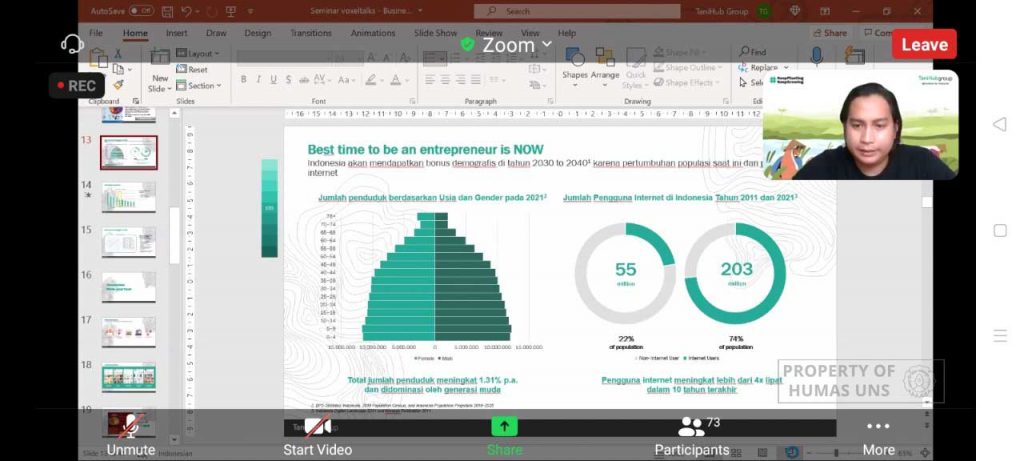The image size is (1024, 461).
Task: Click the Reset slide button
Action: pos(192,69)
